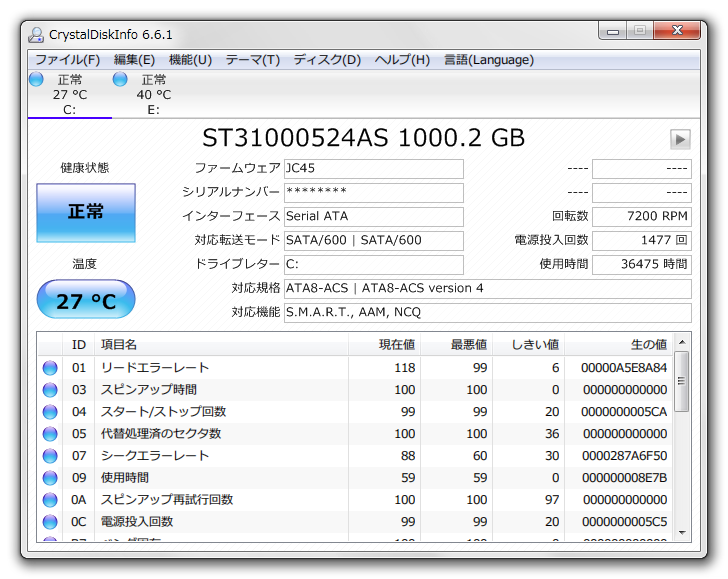The width and height of the screenshot is (728, 579).
Task: Click raw value 000000008E7B
Action: pos(624,478)
